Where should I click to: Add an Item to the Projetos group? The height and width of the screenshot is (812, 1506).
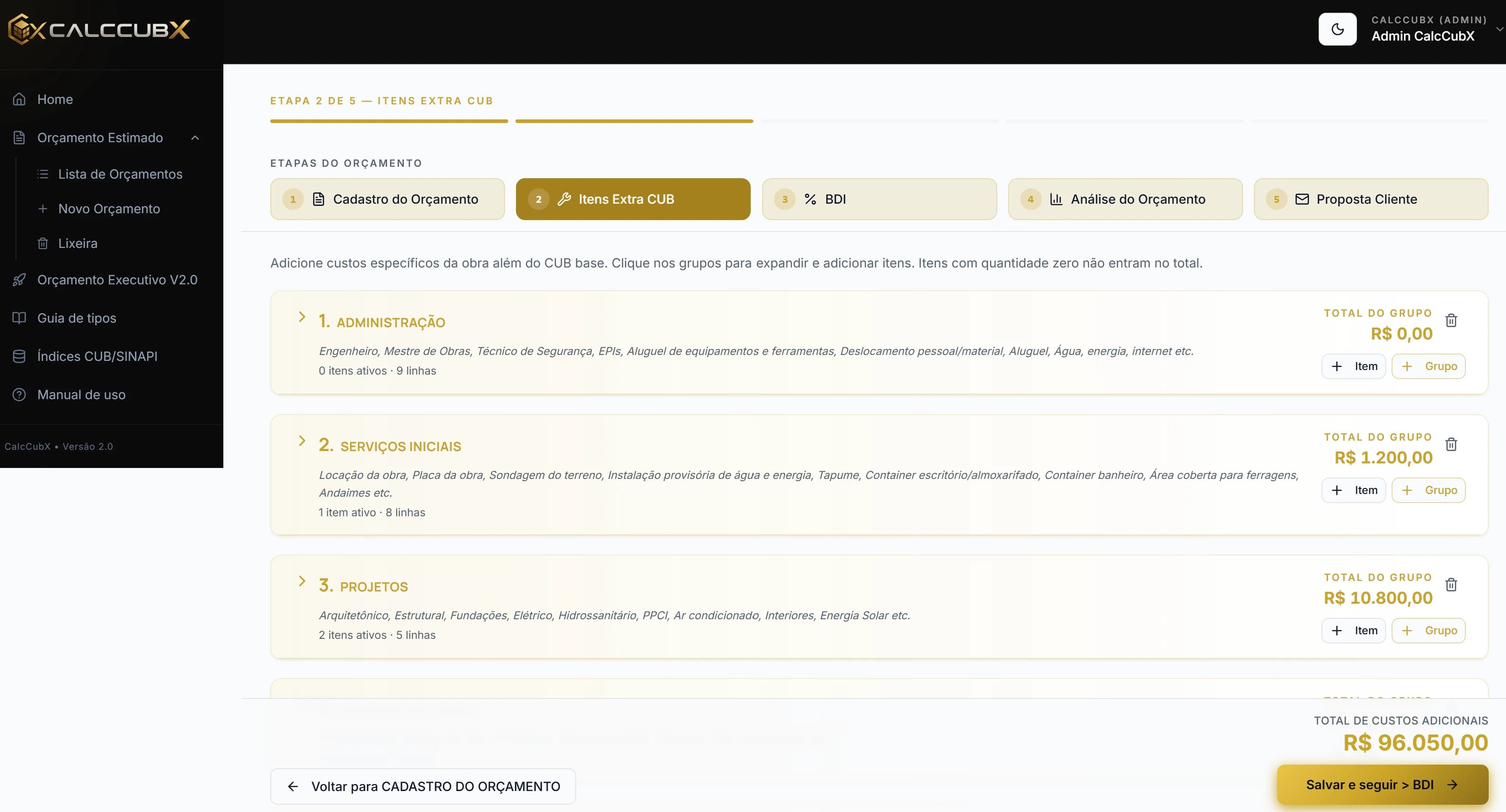click(1353, 631)
